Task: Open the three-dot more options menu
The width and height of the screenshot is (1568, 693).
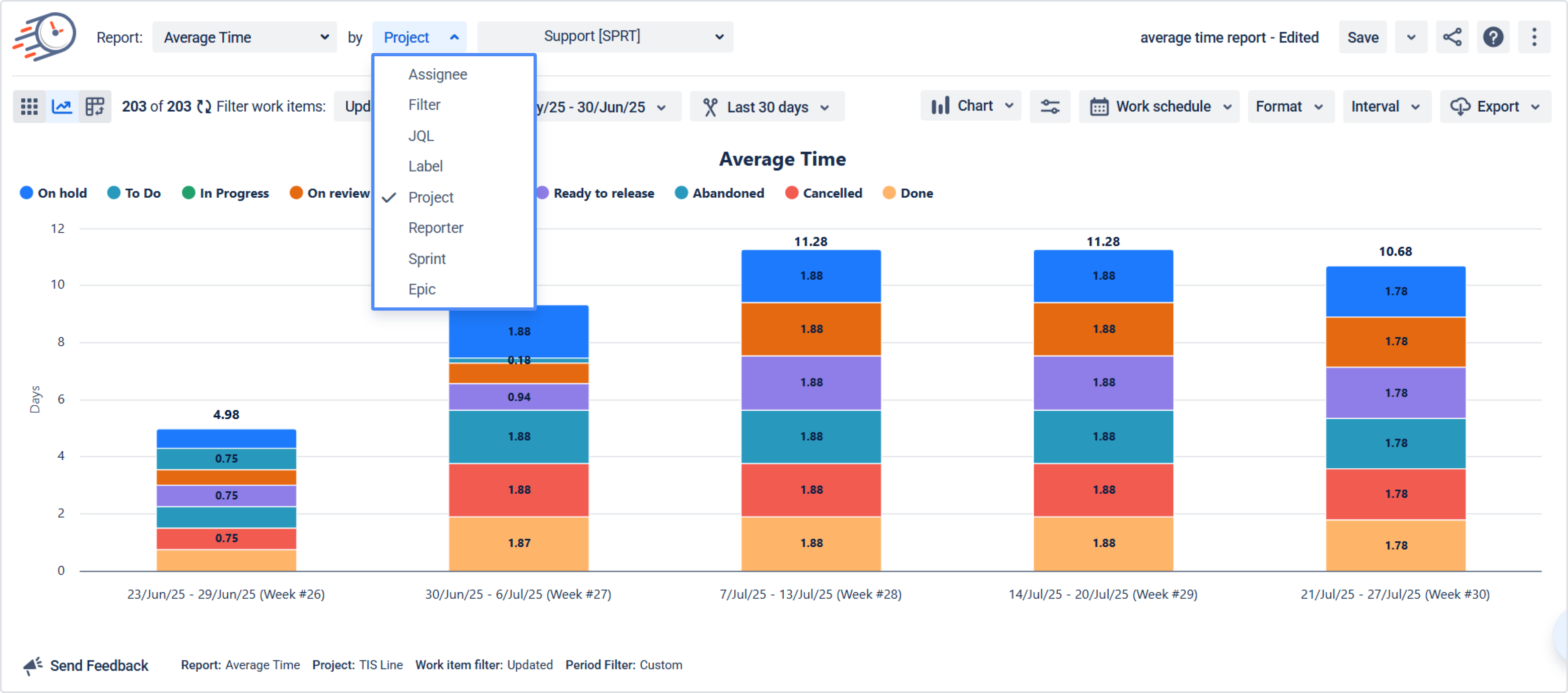Action: pos(1534,37)
